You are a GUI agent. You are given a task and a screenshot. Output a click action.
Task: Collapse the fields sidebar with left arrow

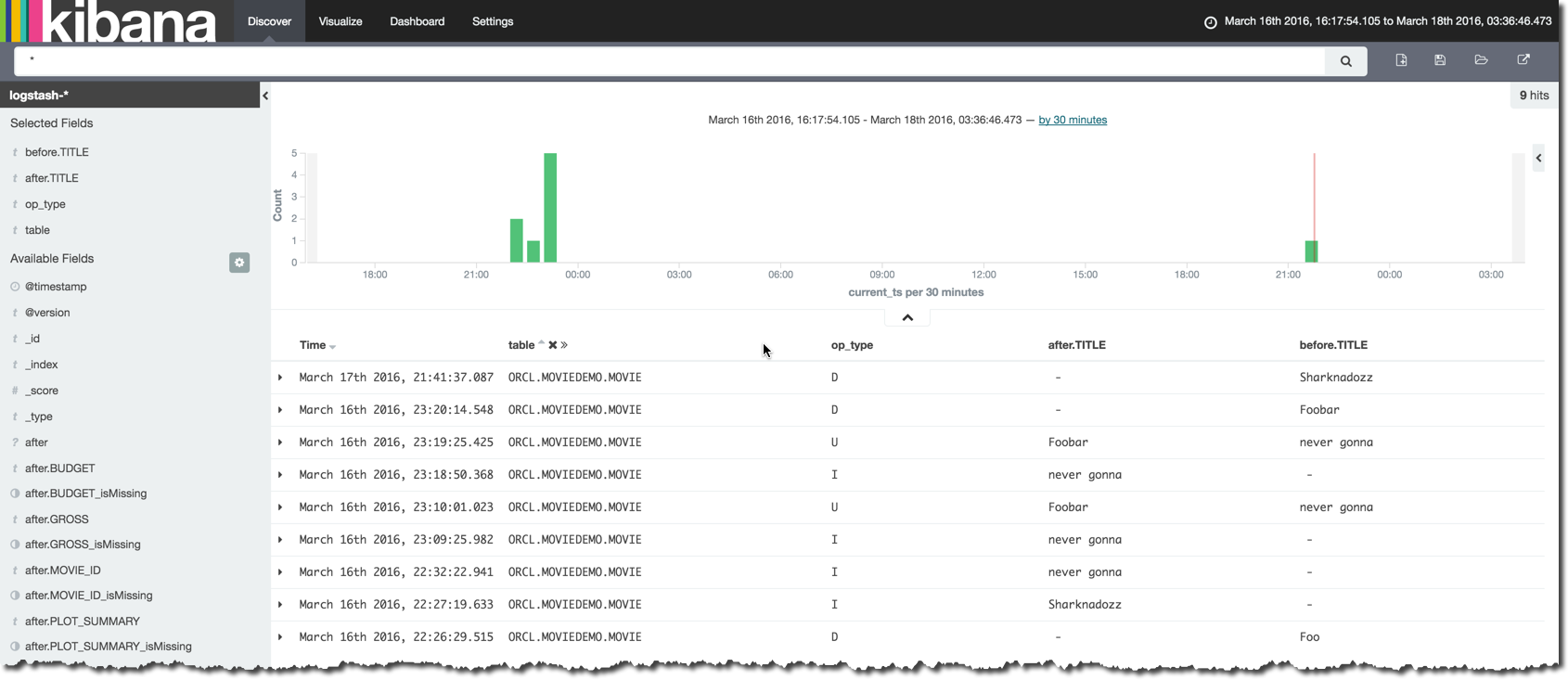[265, 96]
